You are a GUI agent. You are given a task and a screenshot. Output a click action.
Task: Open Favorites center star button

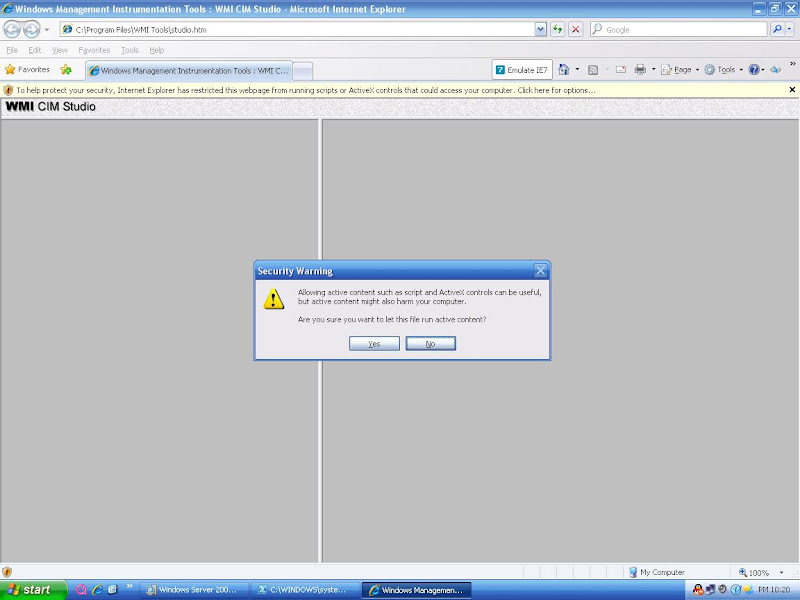coord(27,69)
